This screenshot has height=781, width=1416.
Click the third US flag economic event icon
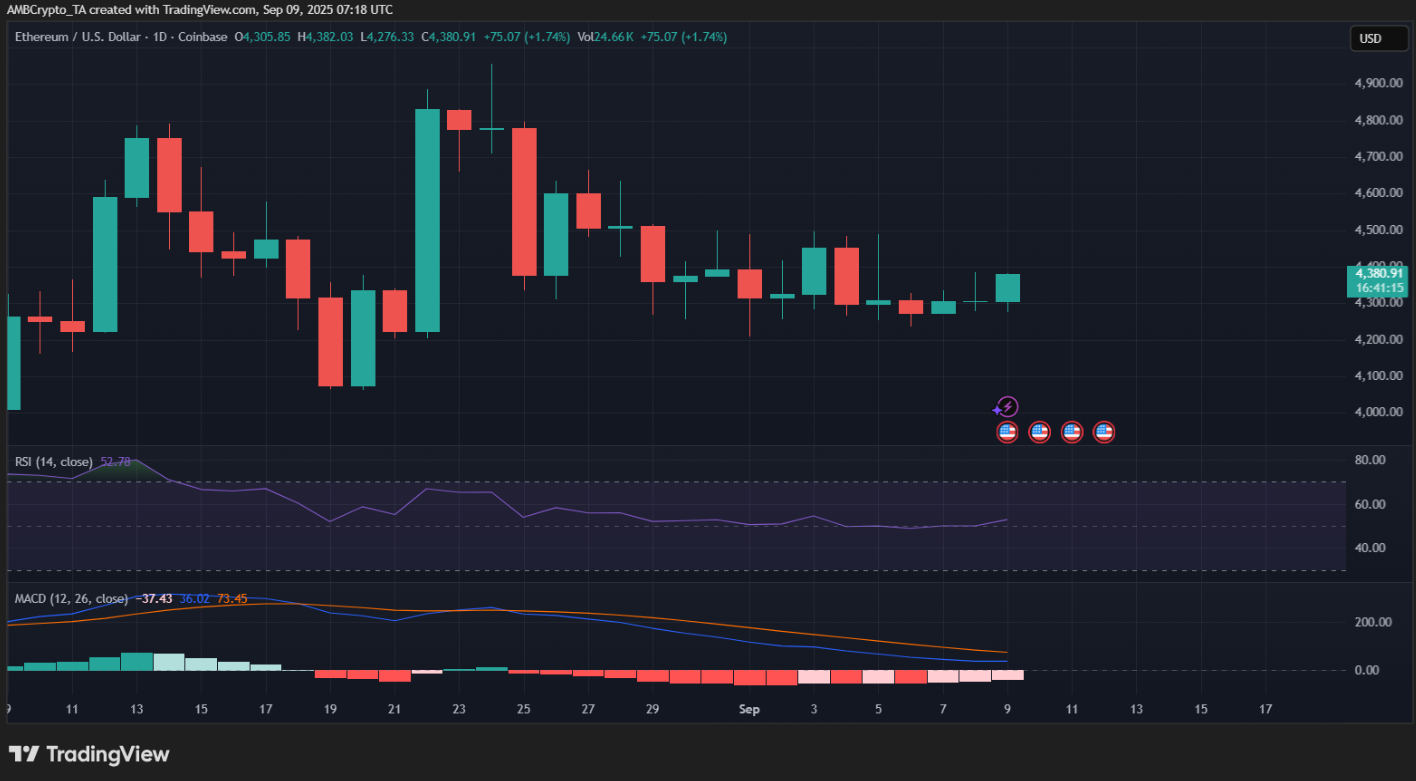point(1071,431)
